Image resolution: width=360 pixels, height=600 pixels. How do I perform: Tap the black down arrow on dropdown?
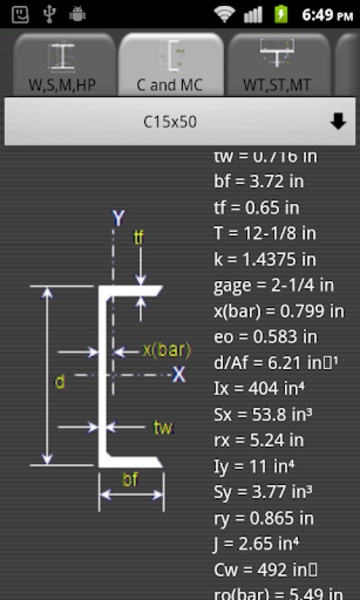(x=338, y=122)
